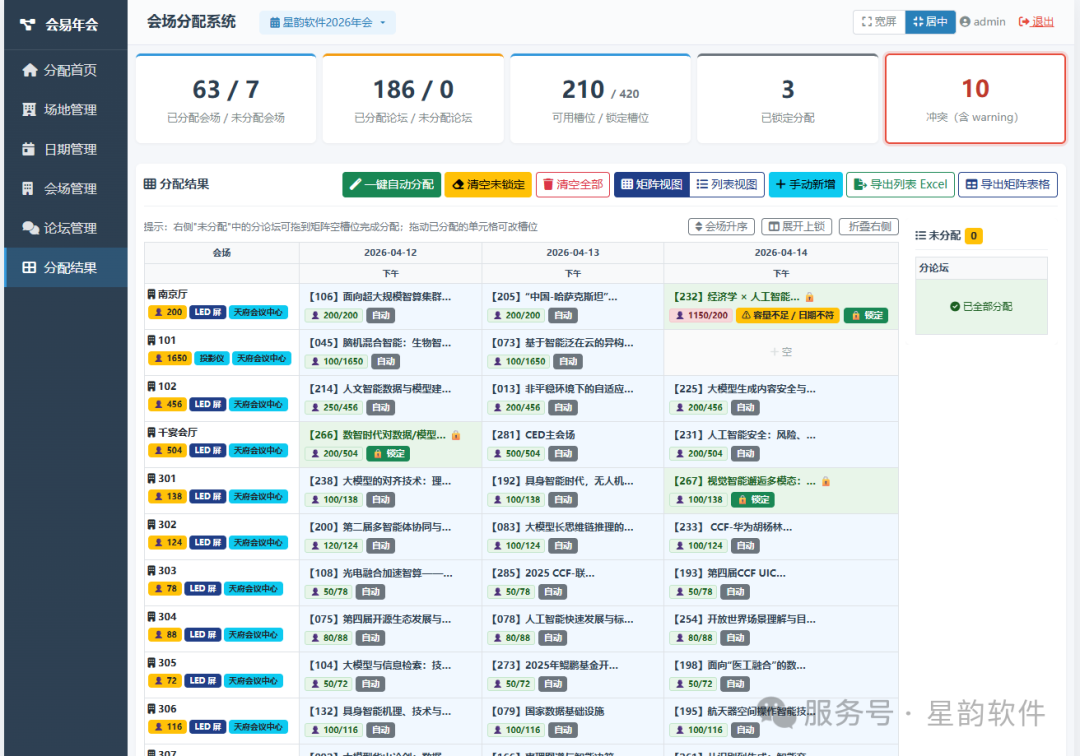Click the 日期管理 calendar icon
The height and width of the screenshot is (756, 1080).
[x=28, y=149]
